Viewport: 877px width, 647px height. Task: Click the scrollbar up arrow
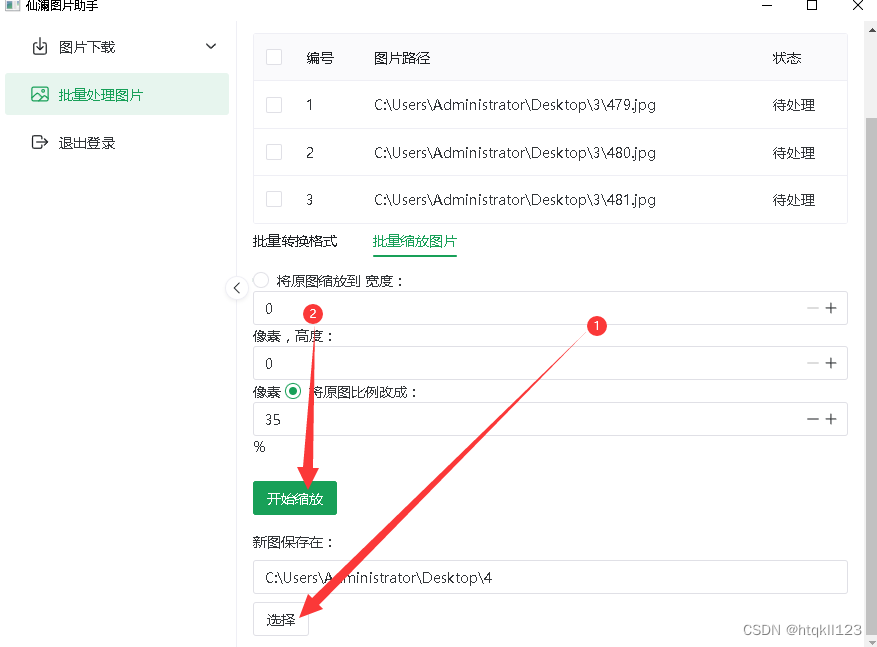coord(871,30)
